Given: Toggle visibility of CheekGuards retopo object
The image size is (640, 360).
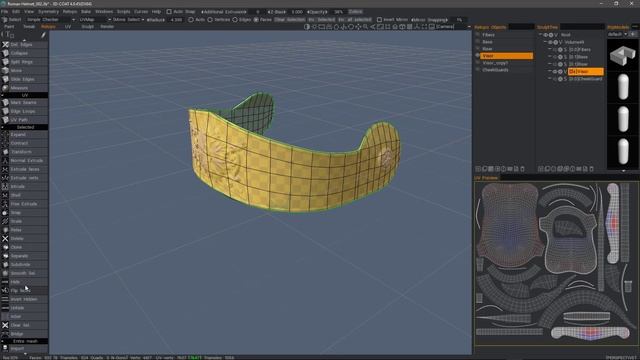Looking at the screenshot, I should (x=478, y=70).
